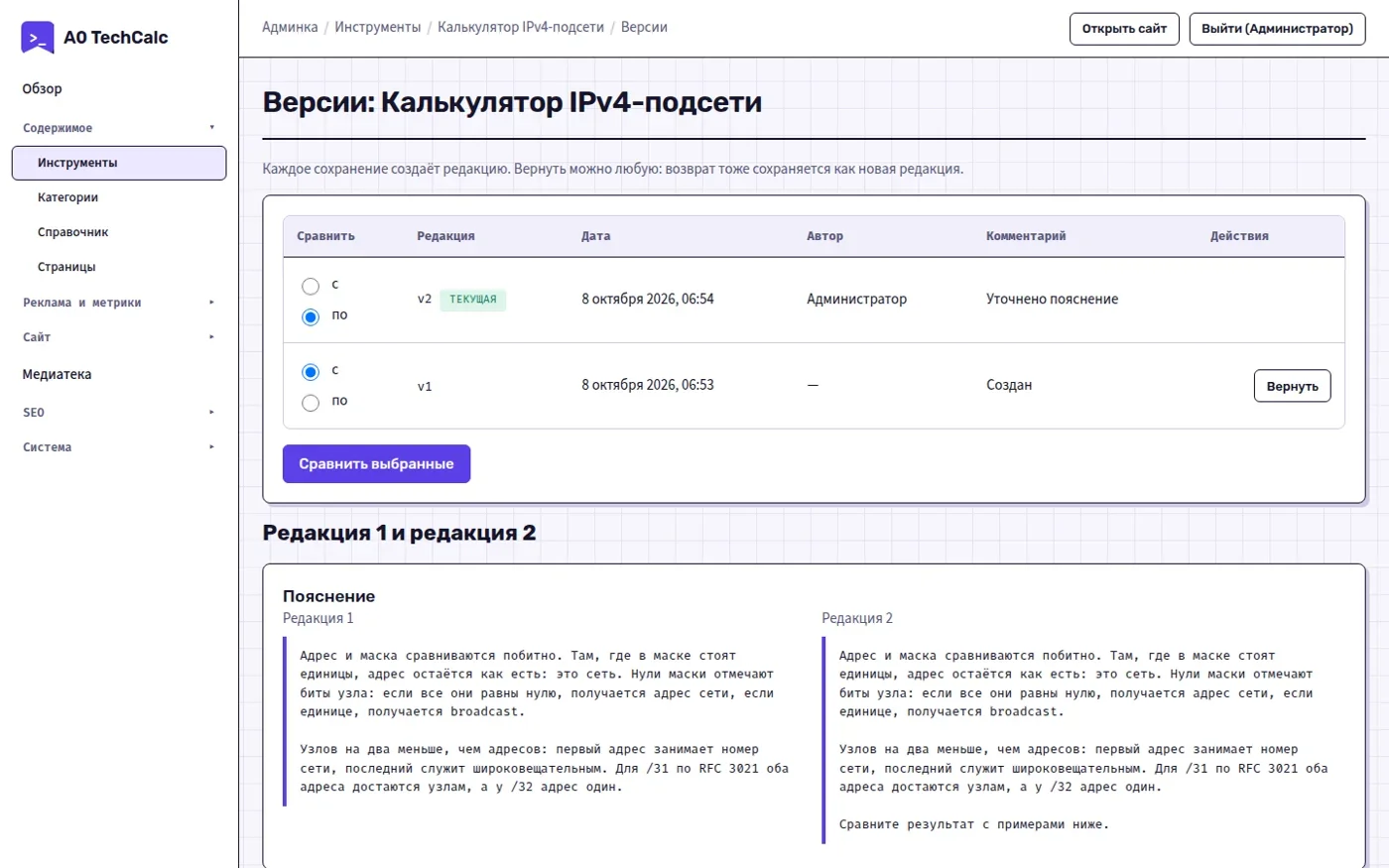Open the Инструменты breadcrumb link
This screenshot has width=1389, height=868.
click(x=378, y=27)
